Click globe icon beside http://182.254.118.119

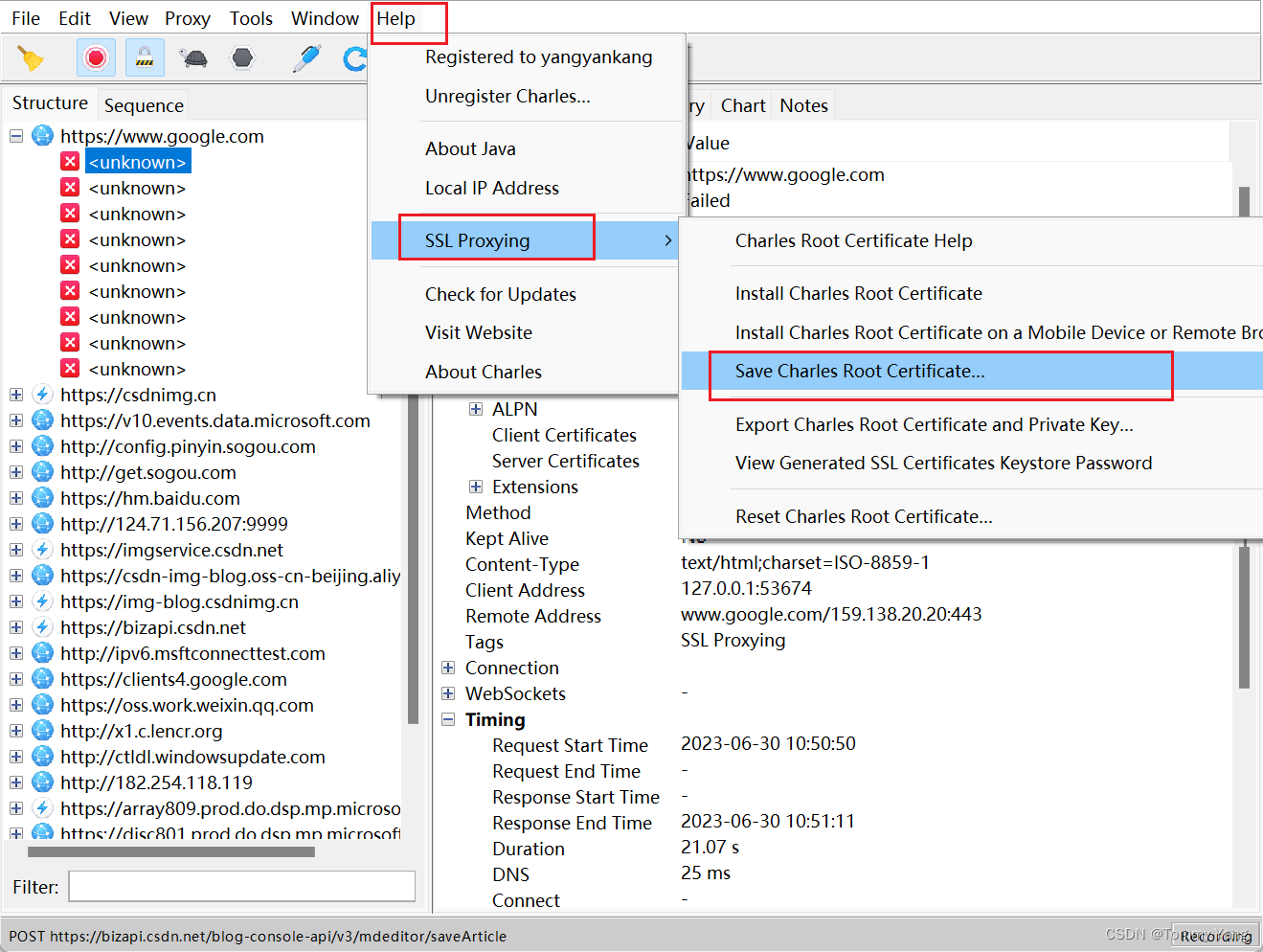click(42, 782)
